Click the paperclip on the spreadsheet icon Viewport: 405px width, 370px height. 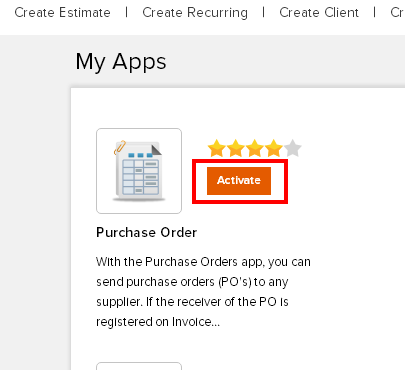coord(120,148)
